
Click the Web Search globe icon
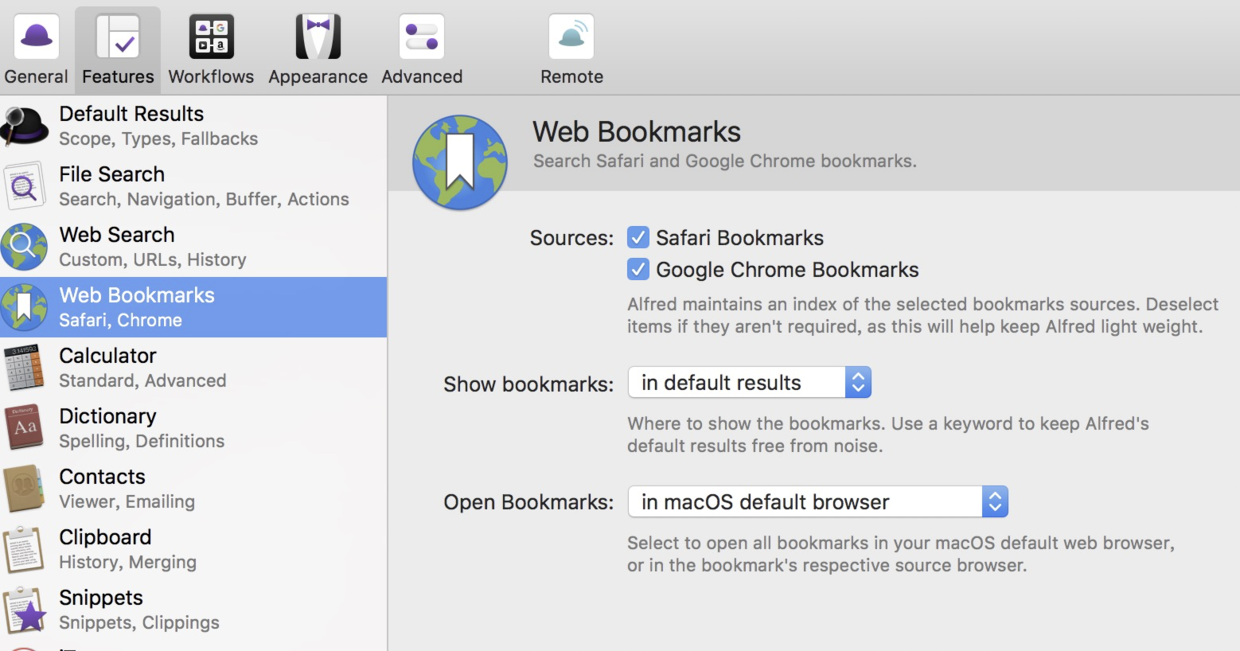24,247
